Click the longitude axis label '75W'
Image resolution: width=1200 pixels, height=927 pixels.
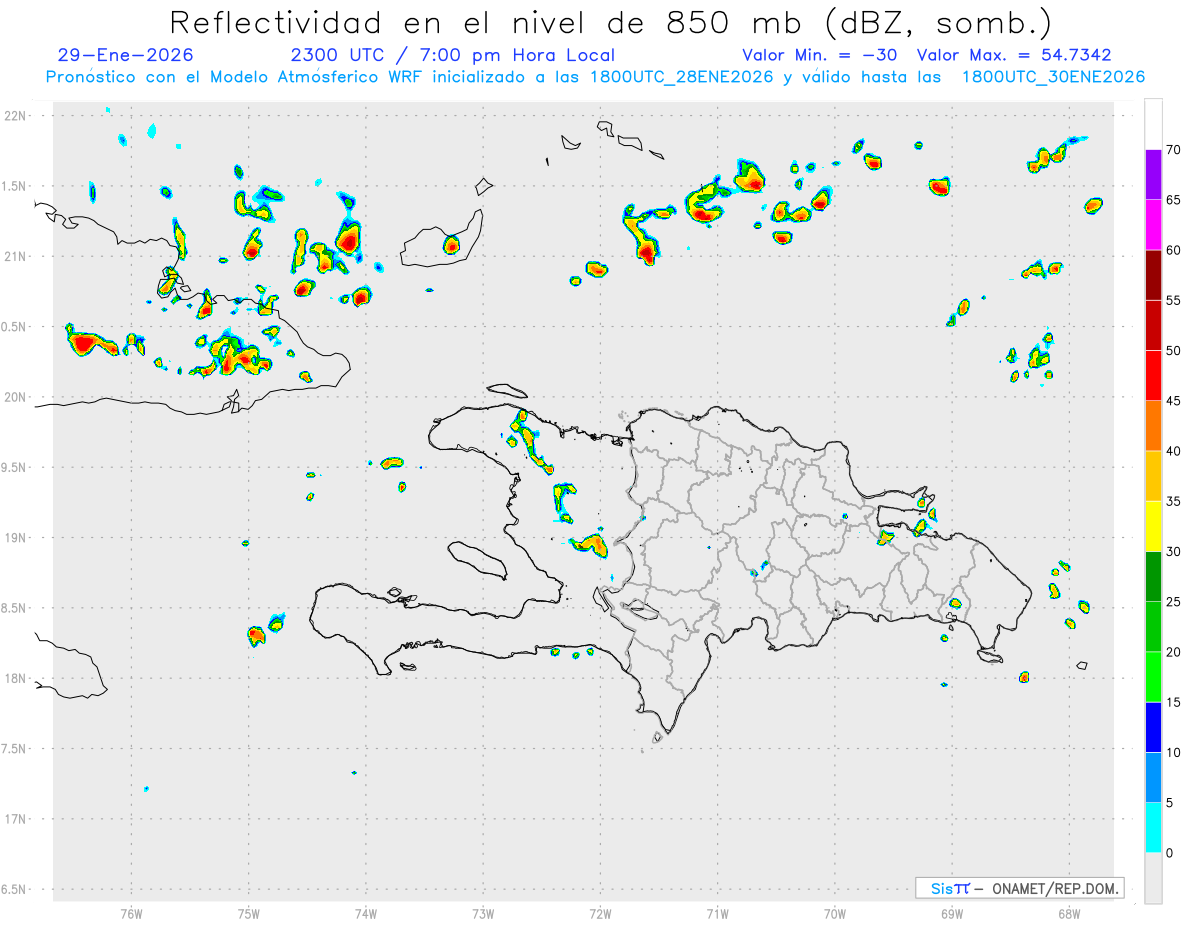(x=249, y=913)
